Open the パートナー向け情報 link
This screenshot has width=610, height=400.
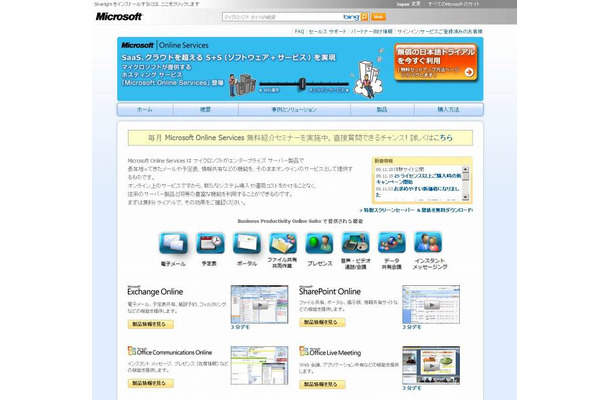point(372,32)
